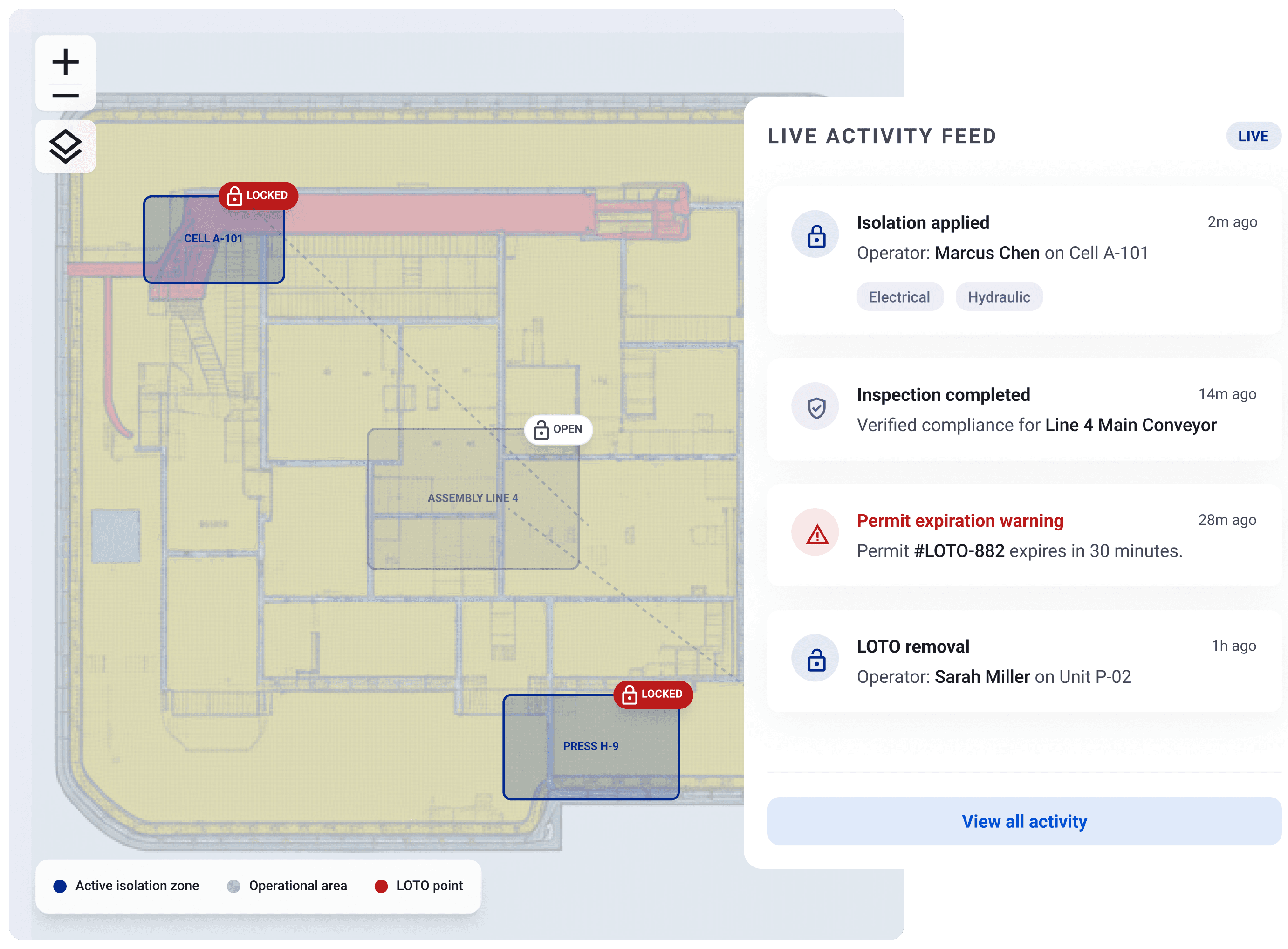Click the 2m ago timestamp

pos(1232,222)
